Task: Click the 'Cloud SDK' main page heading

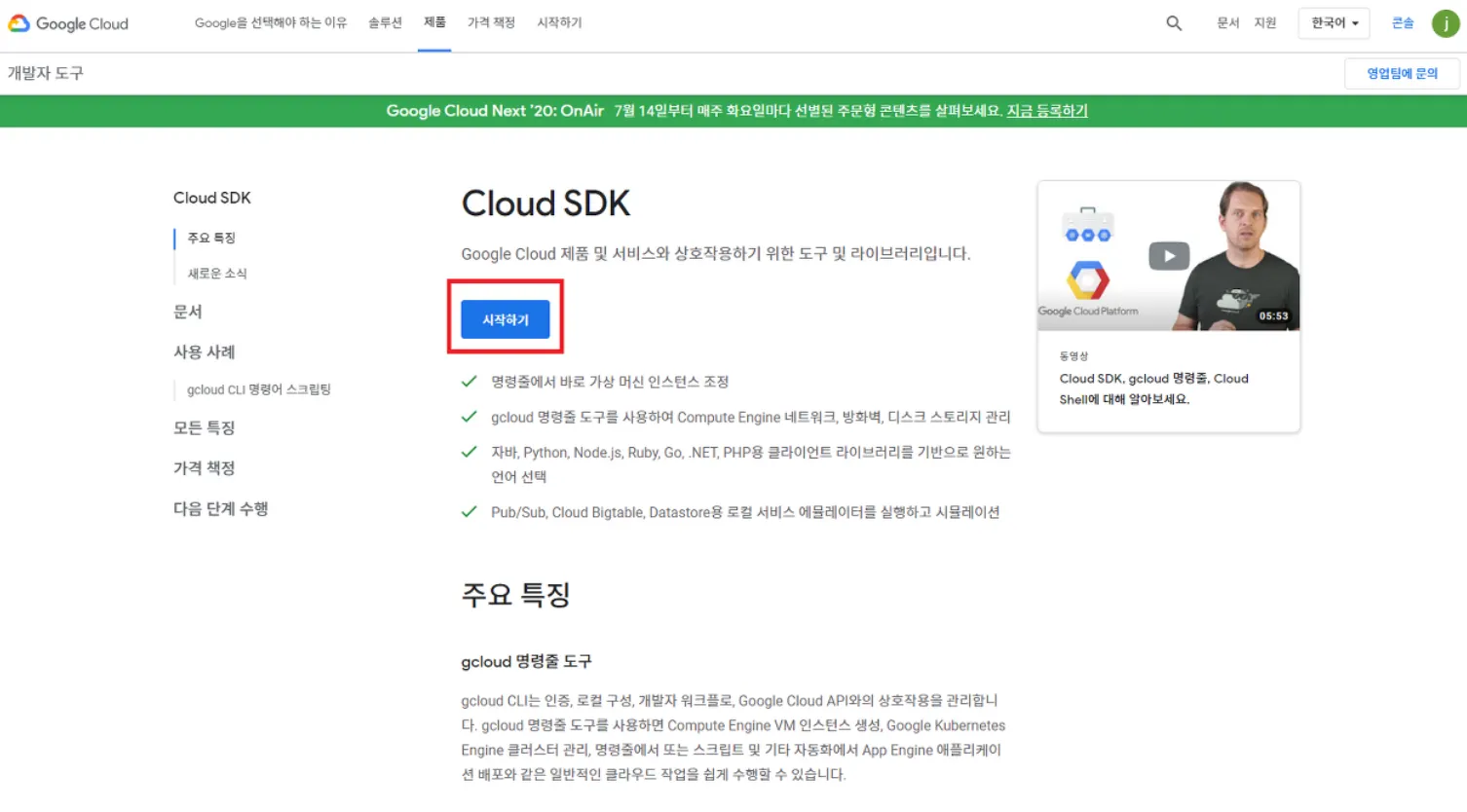Action: coord(545,203)
